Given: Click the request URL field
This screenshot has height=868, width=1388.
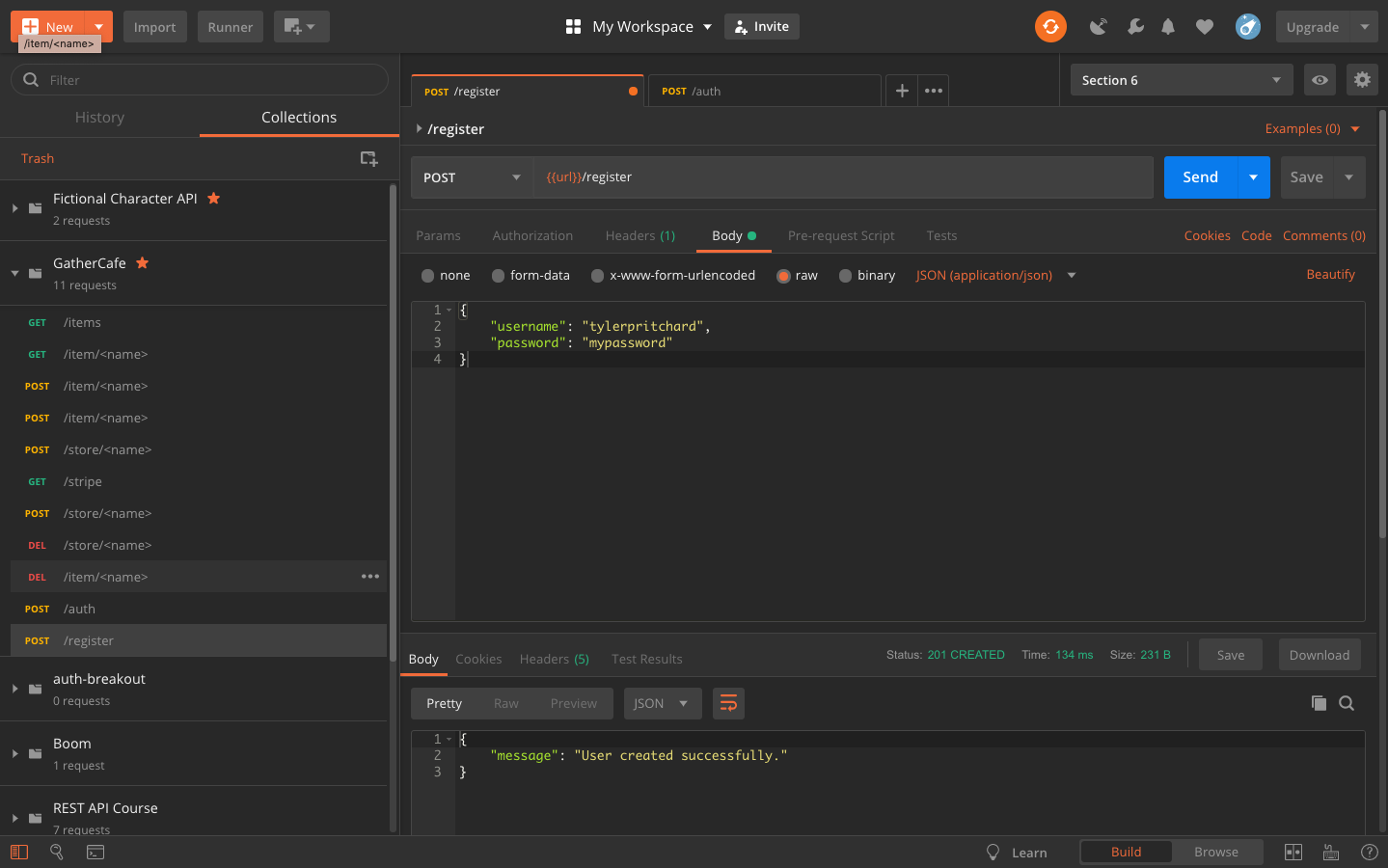Looking at the screenshot, I should pyautogui.click(x=844, y=177).
